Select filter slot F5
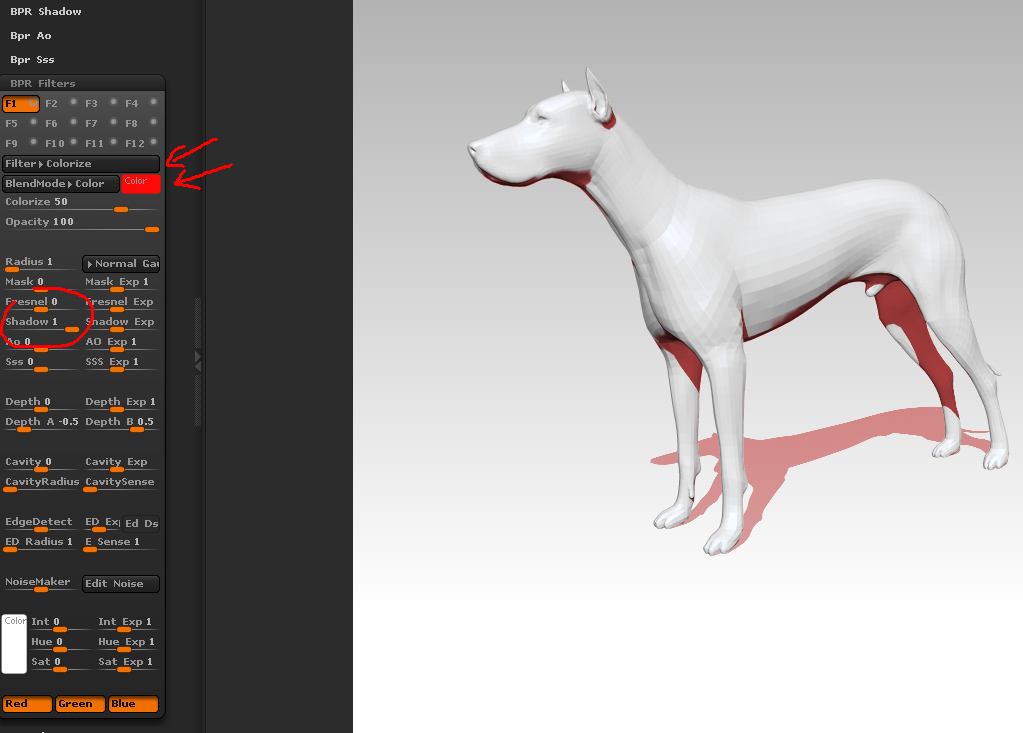 pos(11,123)
